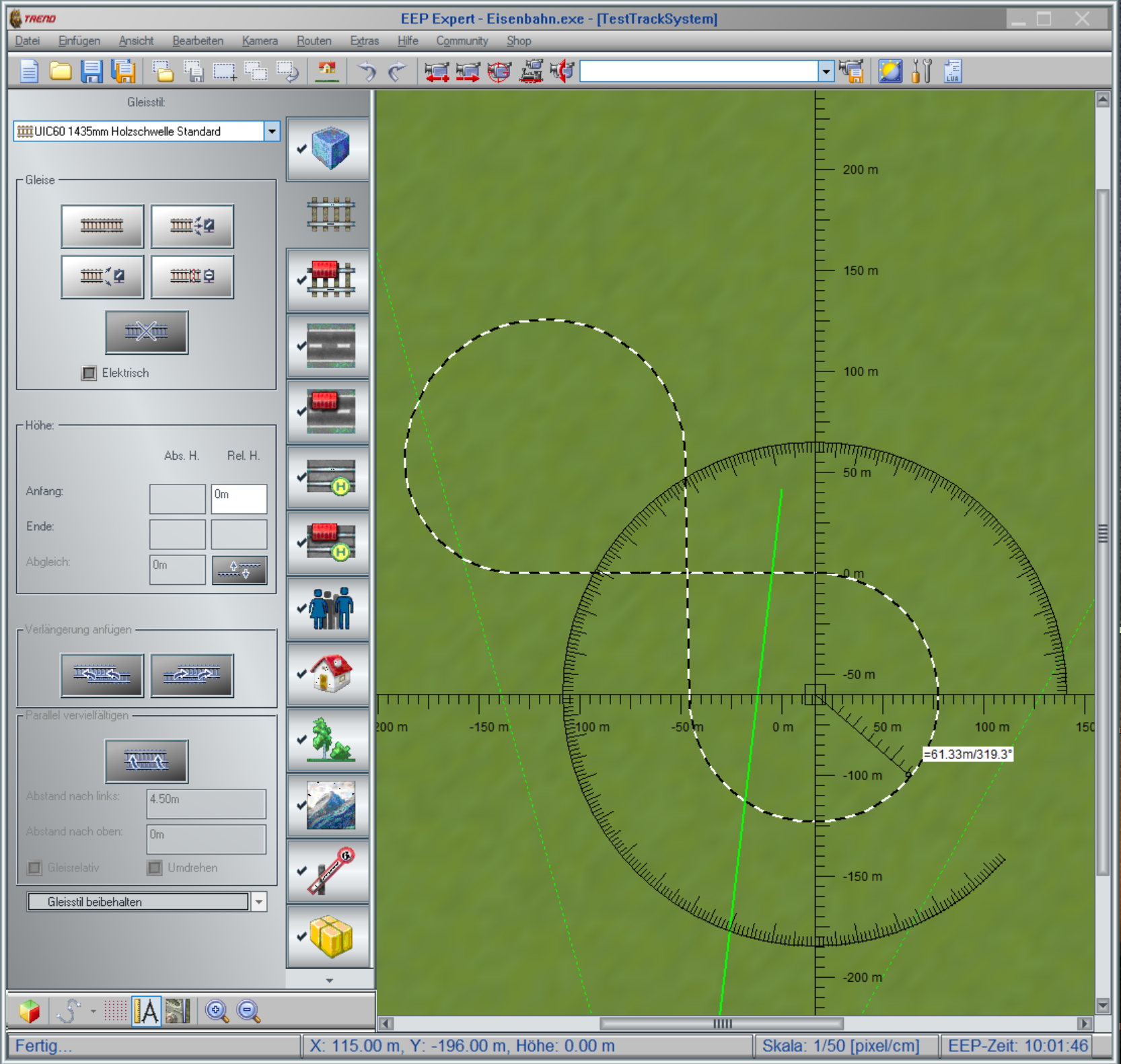Select the house buildings layer icon
The height and width of the screenshot is (1064, 1121).
click(x=330, y=673)
